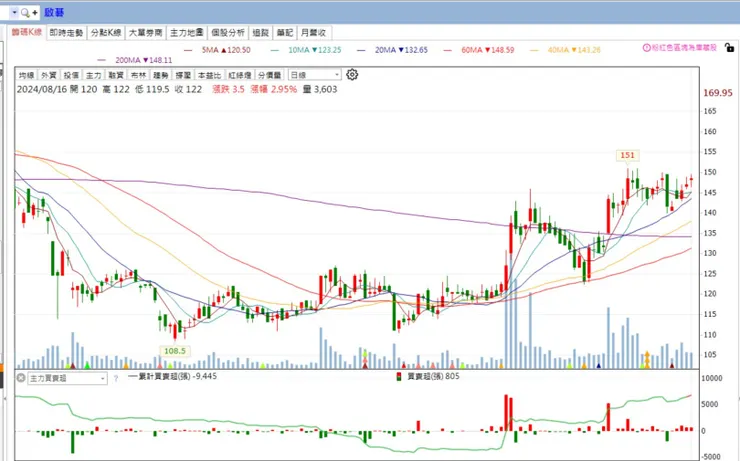Click the 紅綠燈 button

pyautogui.click(x=240, y=75)
